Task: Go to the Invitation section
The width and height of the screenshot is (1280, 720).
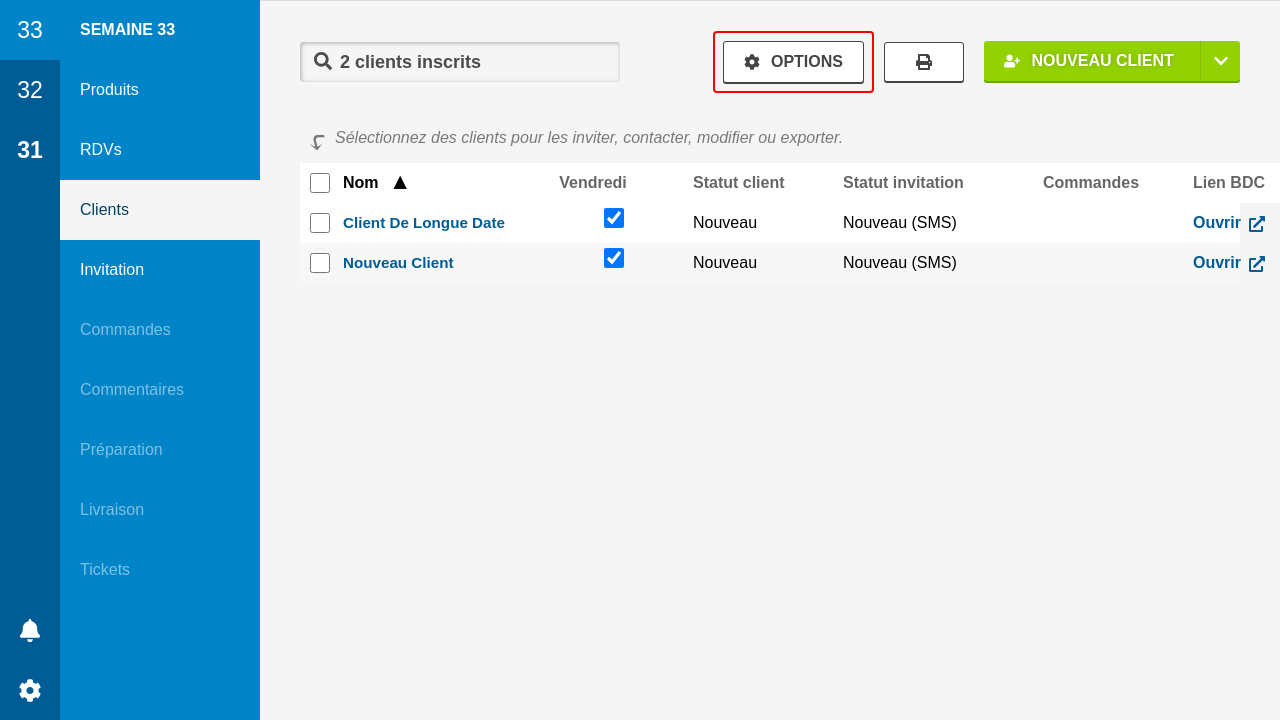Action: click(112, 270)
